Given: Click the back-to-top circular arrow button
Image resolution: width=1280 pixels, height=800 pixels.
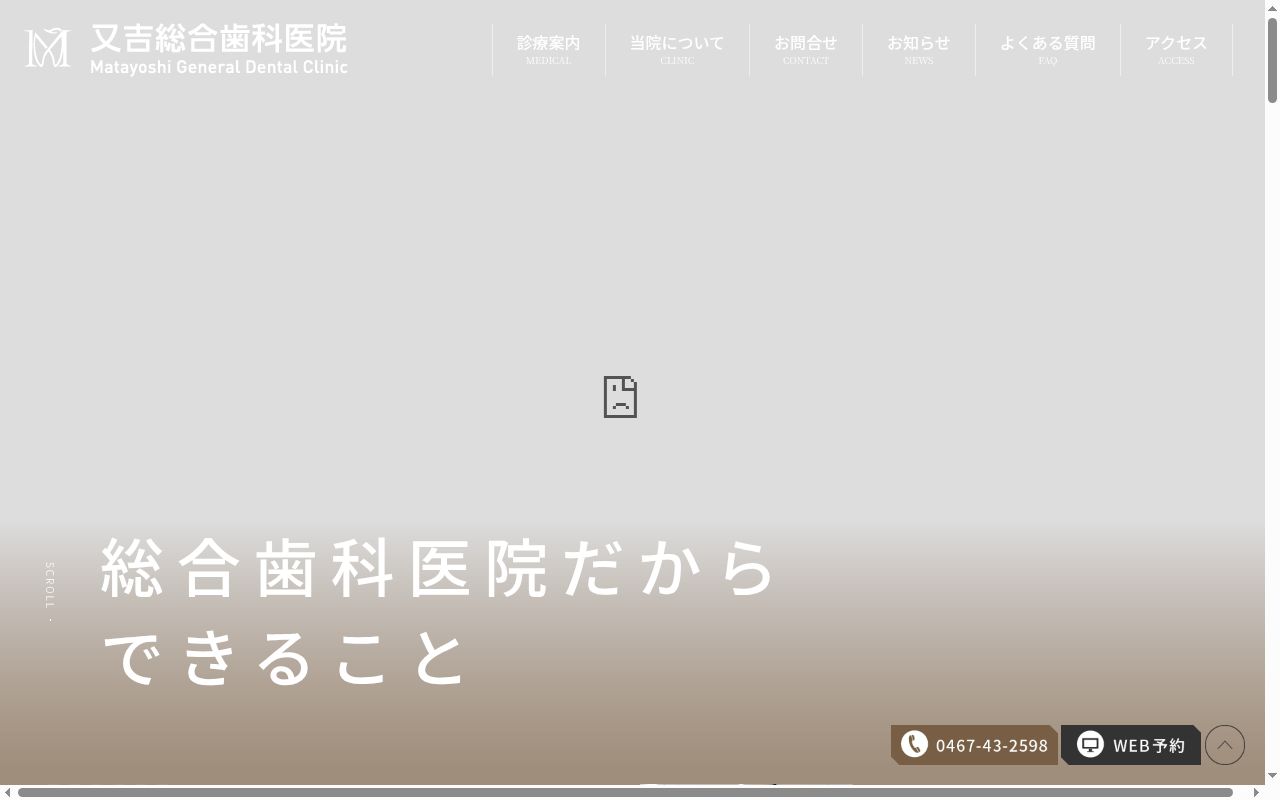Looking at the screenshot, I should (x=1225, y=745).
